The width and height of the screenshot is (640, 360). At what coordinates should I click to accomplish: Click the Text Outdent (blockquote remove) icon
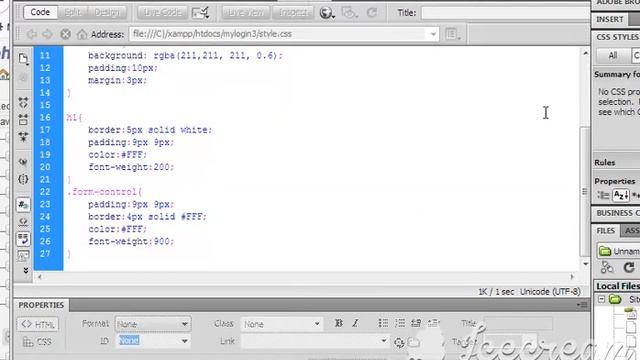pos(416,323)
